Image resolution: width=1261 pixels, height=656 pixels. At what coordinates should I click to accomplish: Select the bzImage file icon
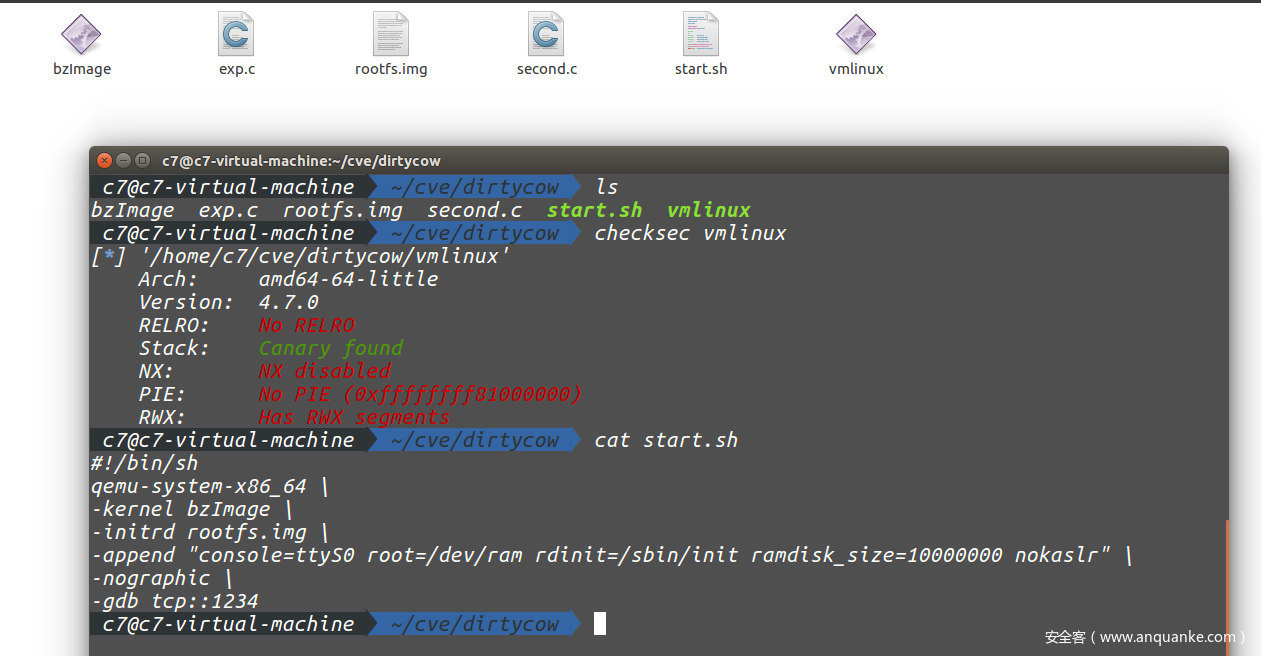click(x=81, y=35)
